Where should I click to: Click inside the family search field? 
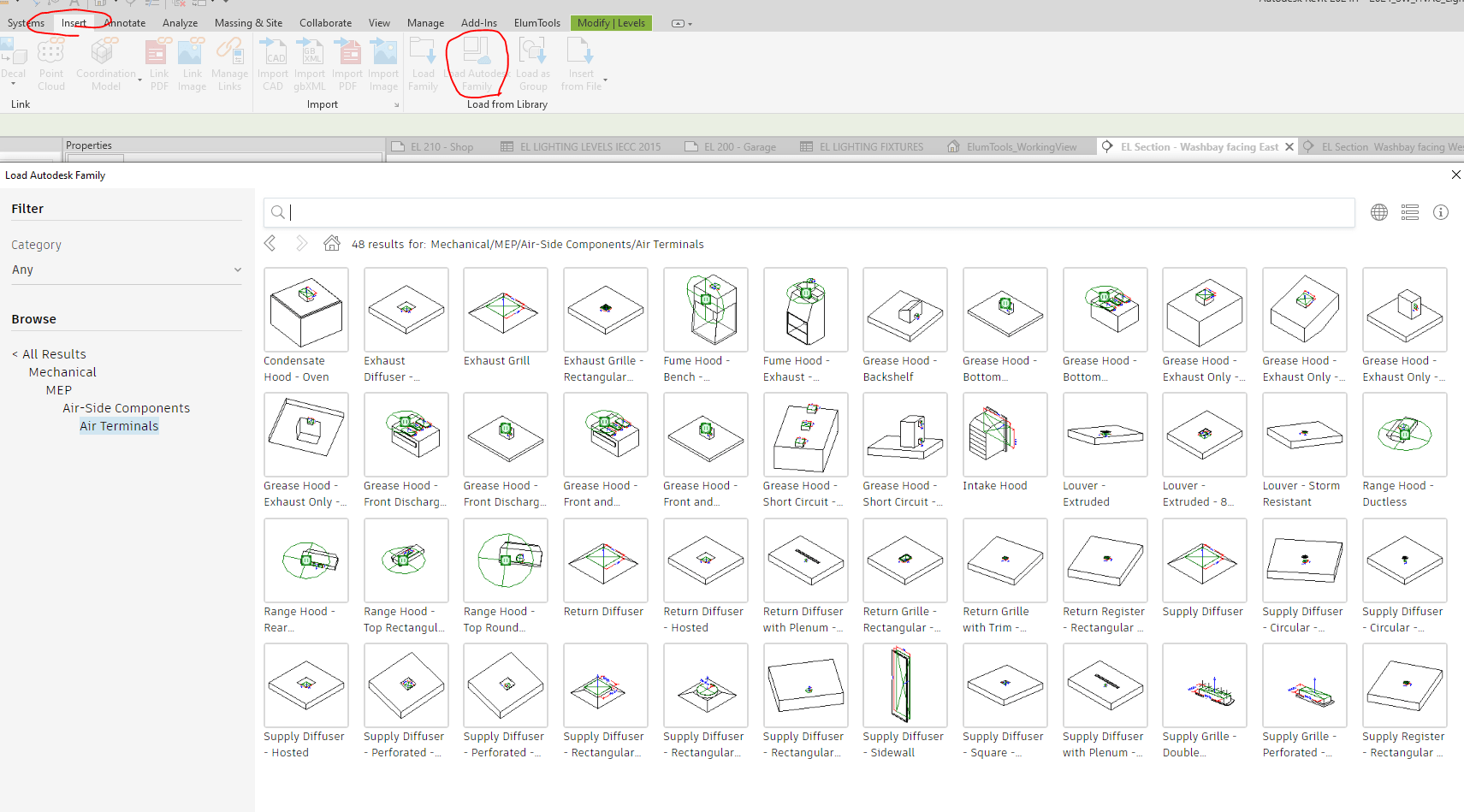tap(685, 211)
